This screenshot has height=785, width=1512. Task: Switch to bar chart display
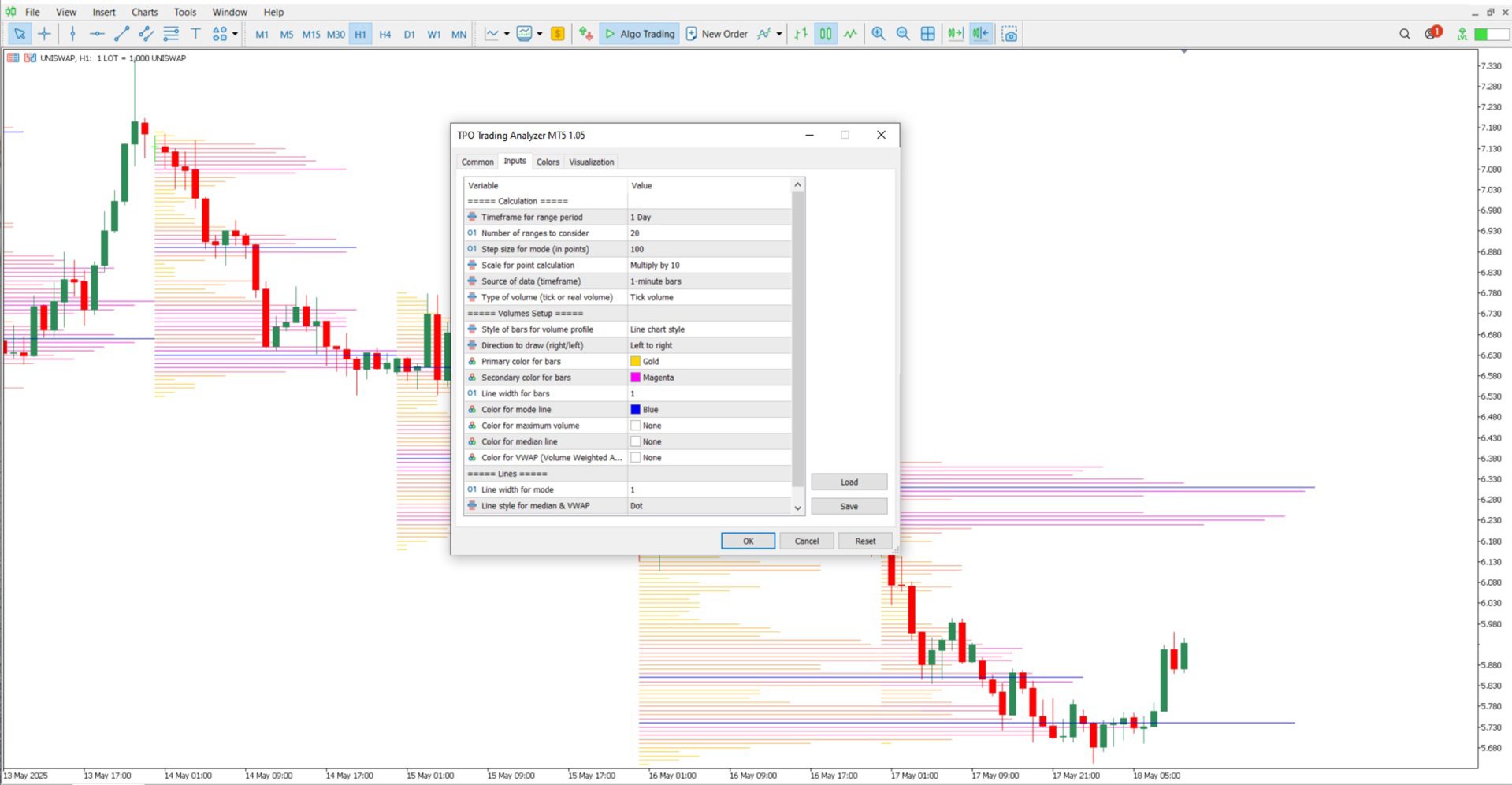click(801, 34)
